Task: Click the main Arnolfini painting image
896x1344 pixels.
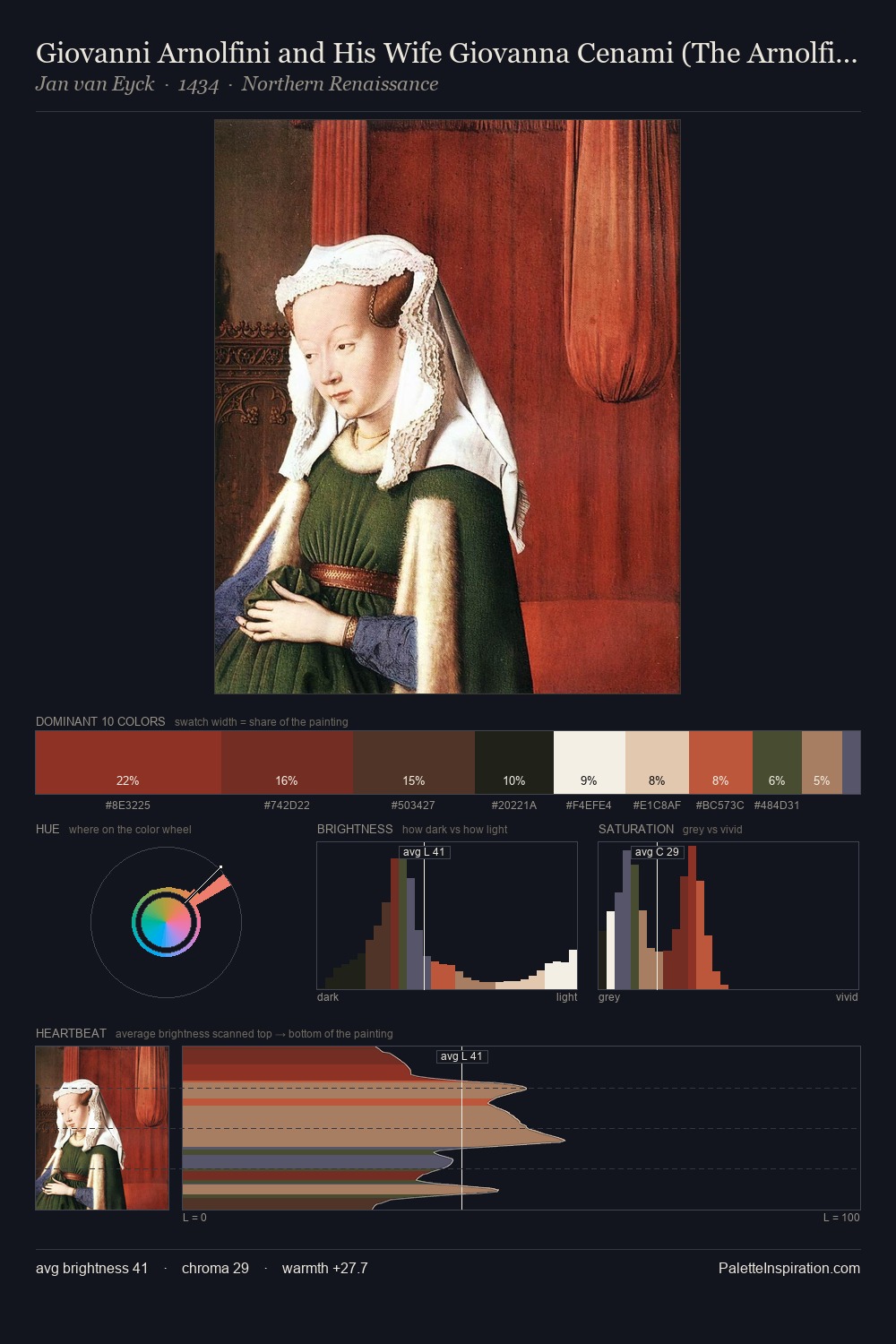Action: 447,407
